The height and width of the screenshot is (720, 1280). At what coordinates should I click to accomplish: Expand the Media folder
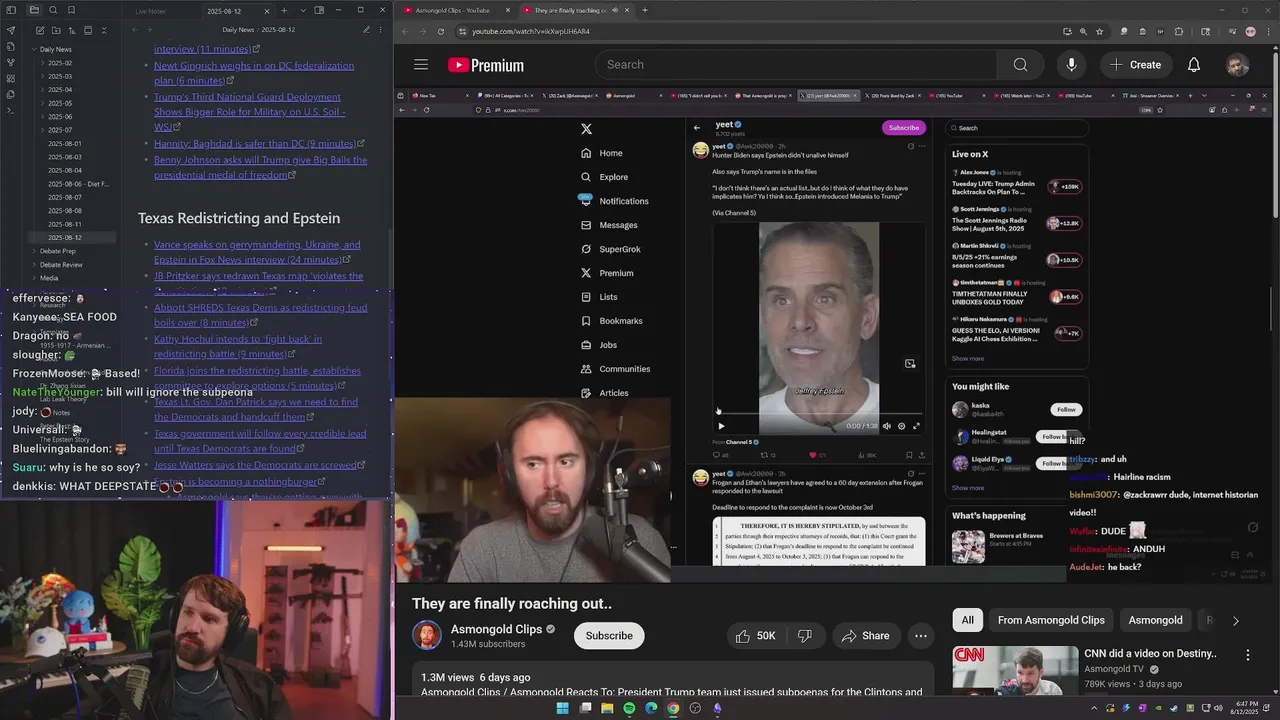pos(49,278)
